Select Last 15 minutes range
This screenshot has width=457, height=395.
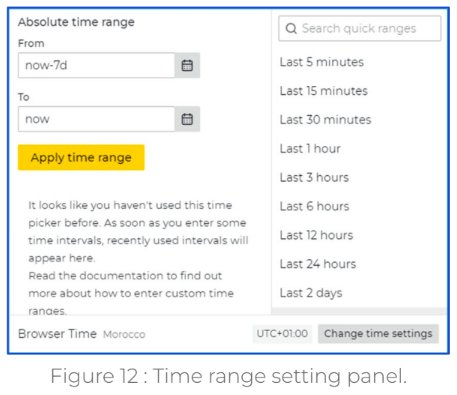[x=324, y=91]
